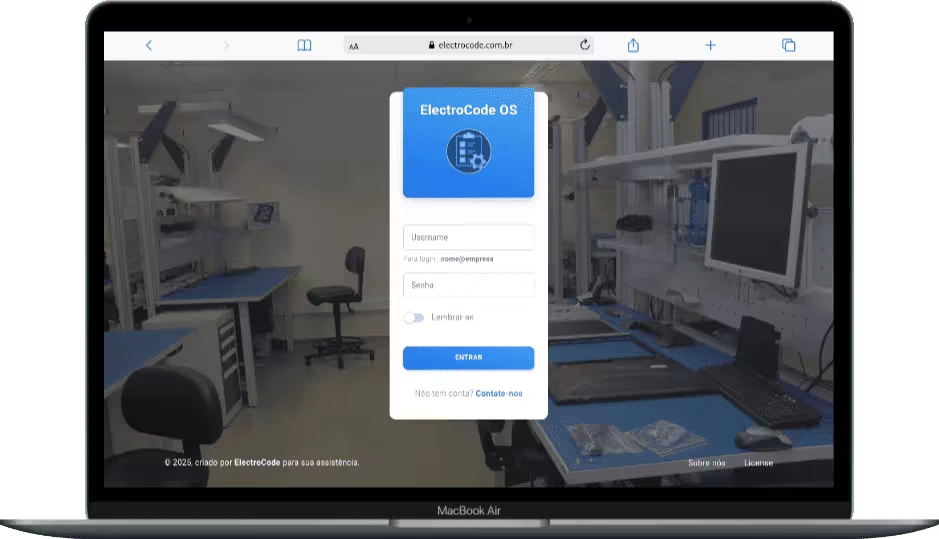The width and height of the screenshot is (939, 539).
Task: Click the browser forward arrow
Action: [226, 45]
